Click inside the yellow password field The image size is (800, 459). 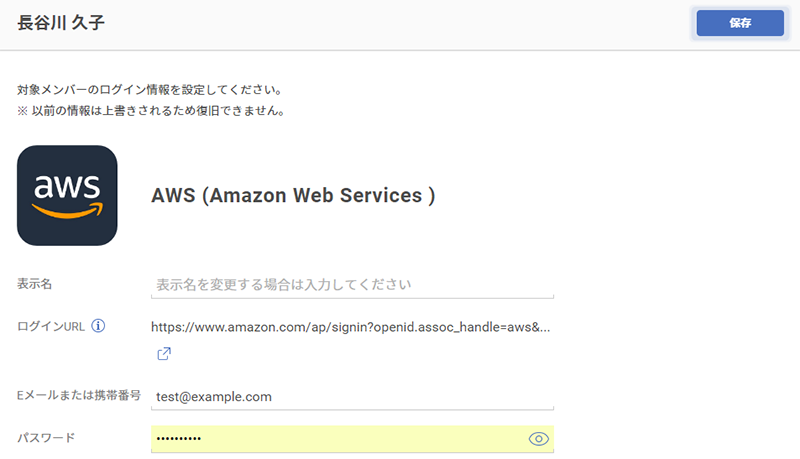tap(352, 439)
